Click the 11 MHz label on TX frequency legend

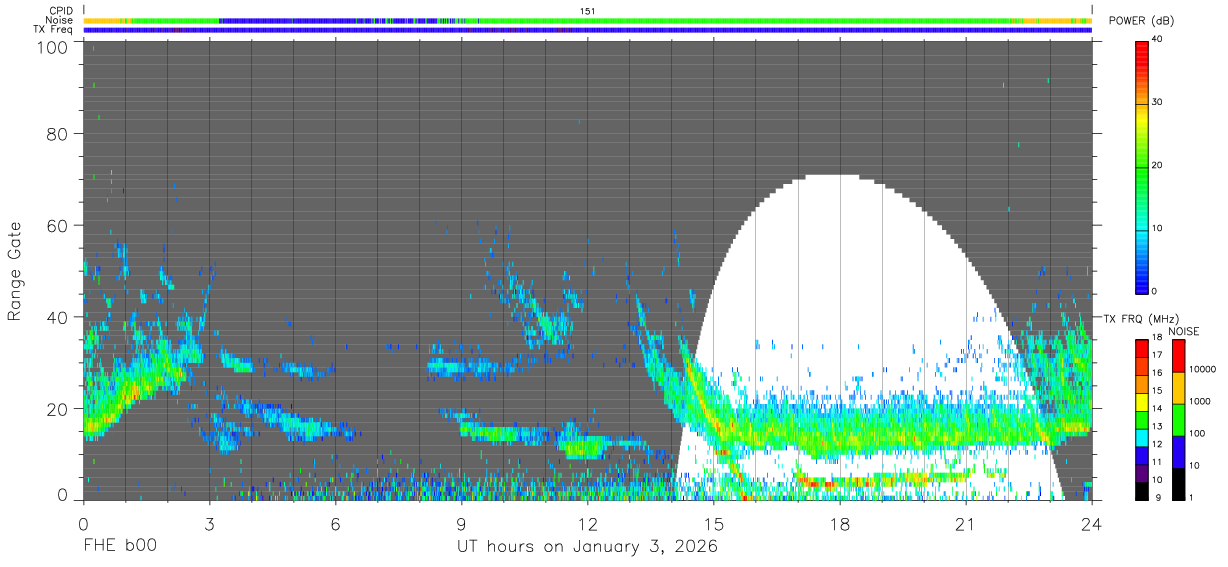(x=1158, y=462)
